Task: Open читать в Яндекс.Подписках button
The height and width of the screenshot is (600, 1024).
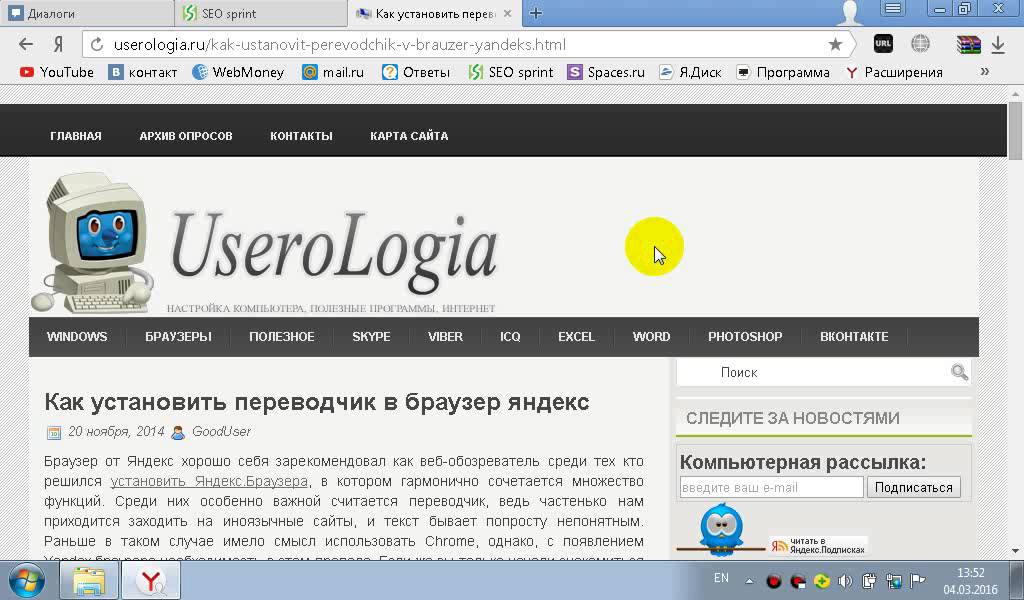Action: tap(818, 545)
